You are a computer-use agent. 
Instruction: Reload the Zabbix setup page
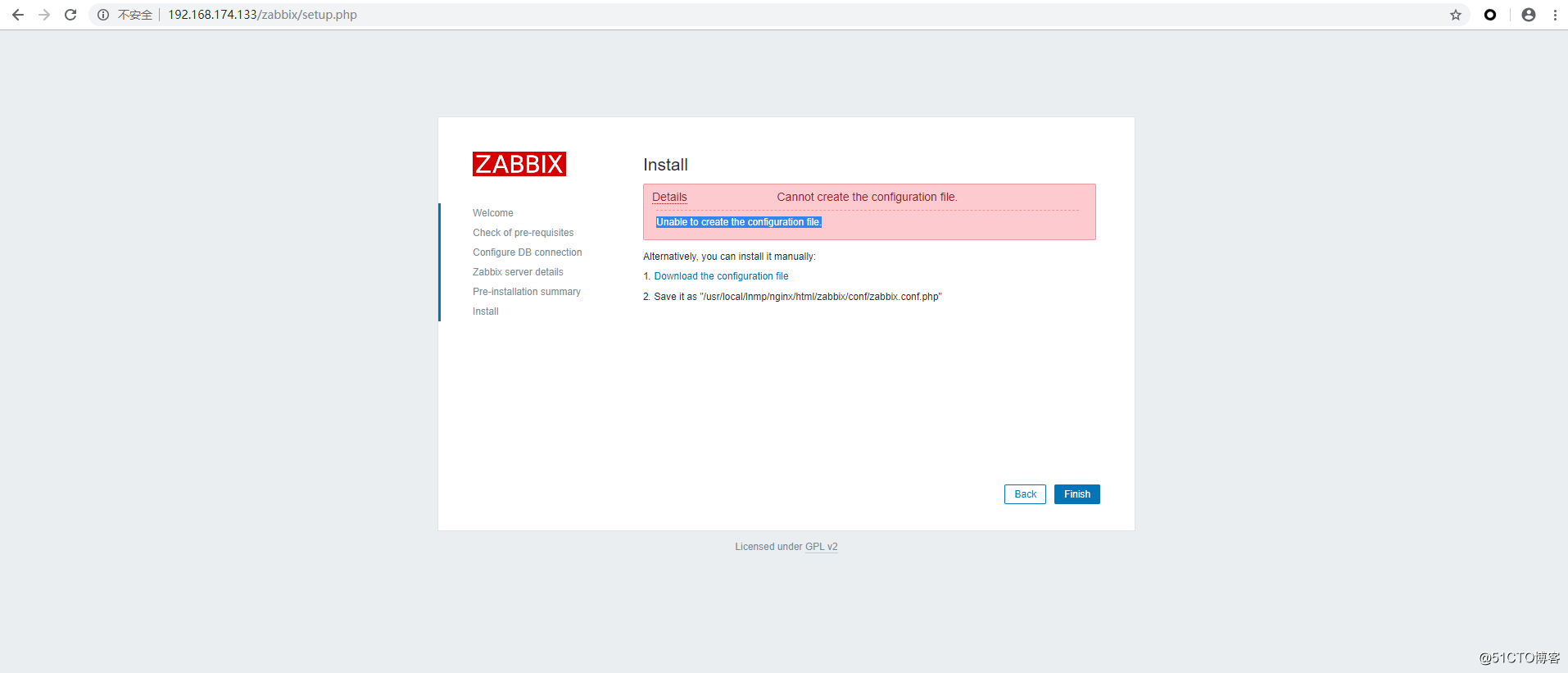70,15
